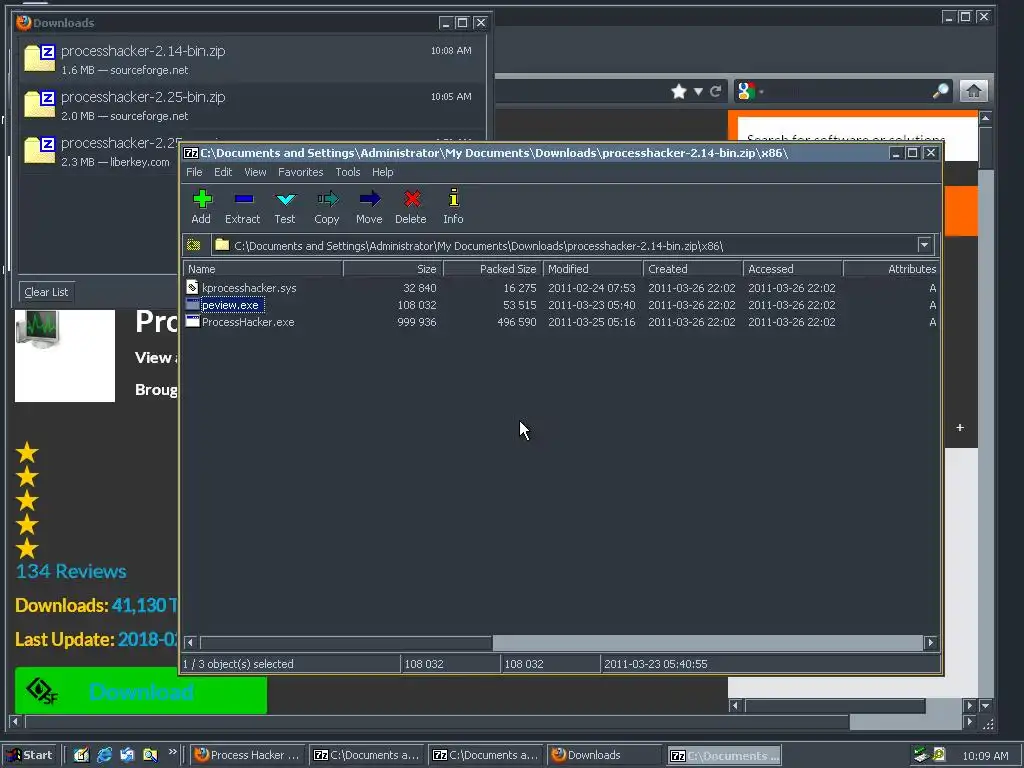
Task: Click the Clear List button
Action: coord(46,292)
